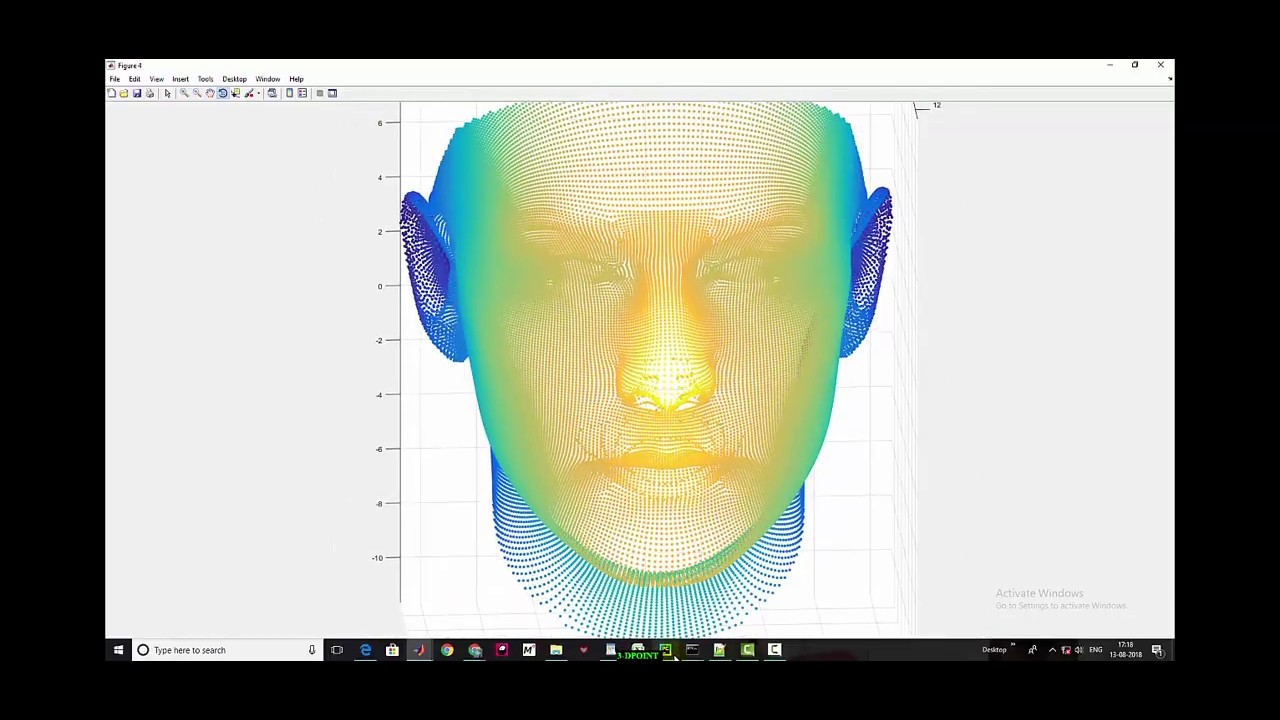Open the last Camtasia 'C' taskbar icon
The image size is (1280, 720).
click(x=774, y=650)
